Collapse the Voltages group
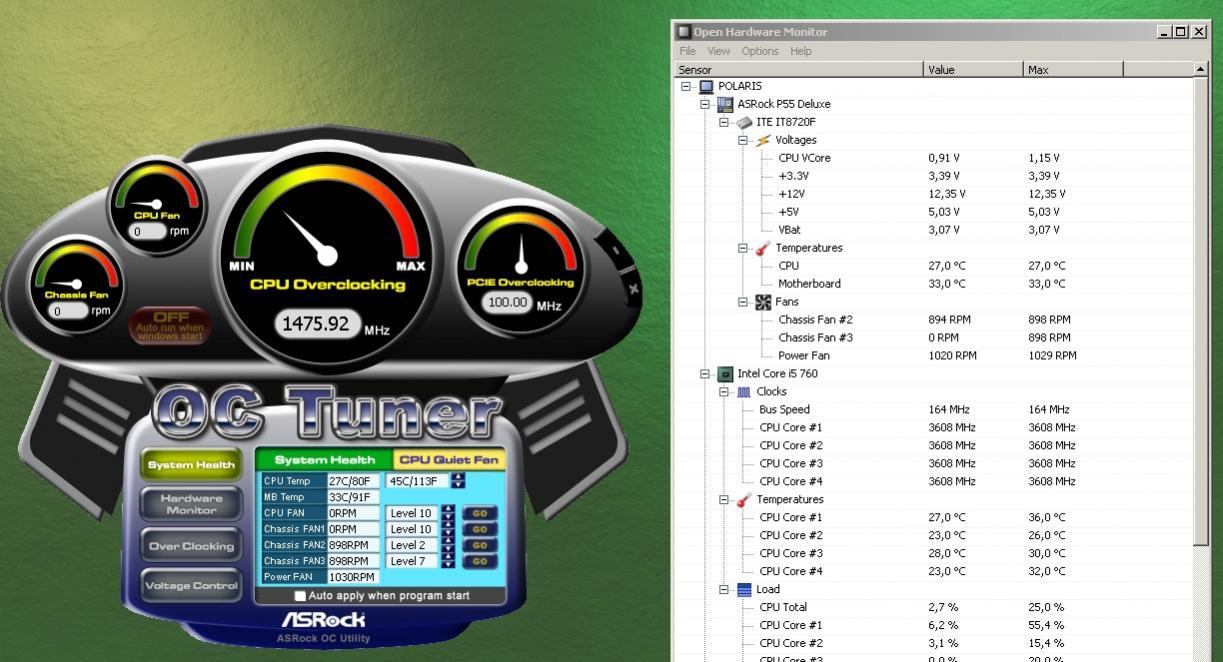This screenshot has width=1223, height=662. (x=743, y=140)
